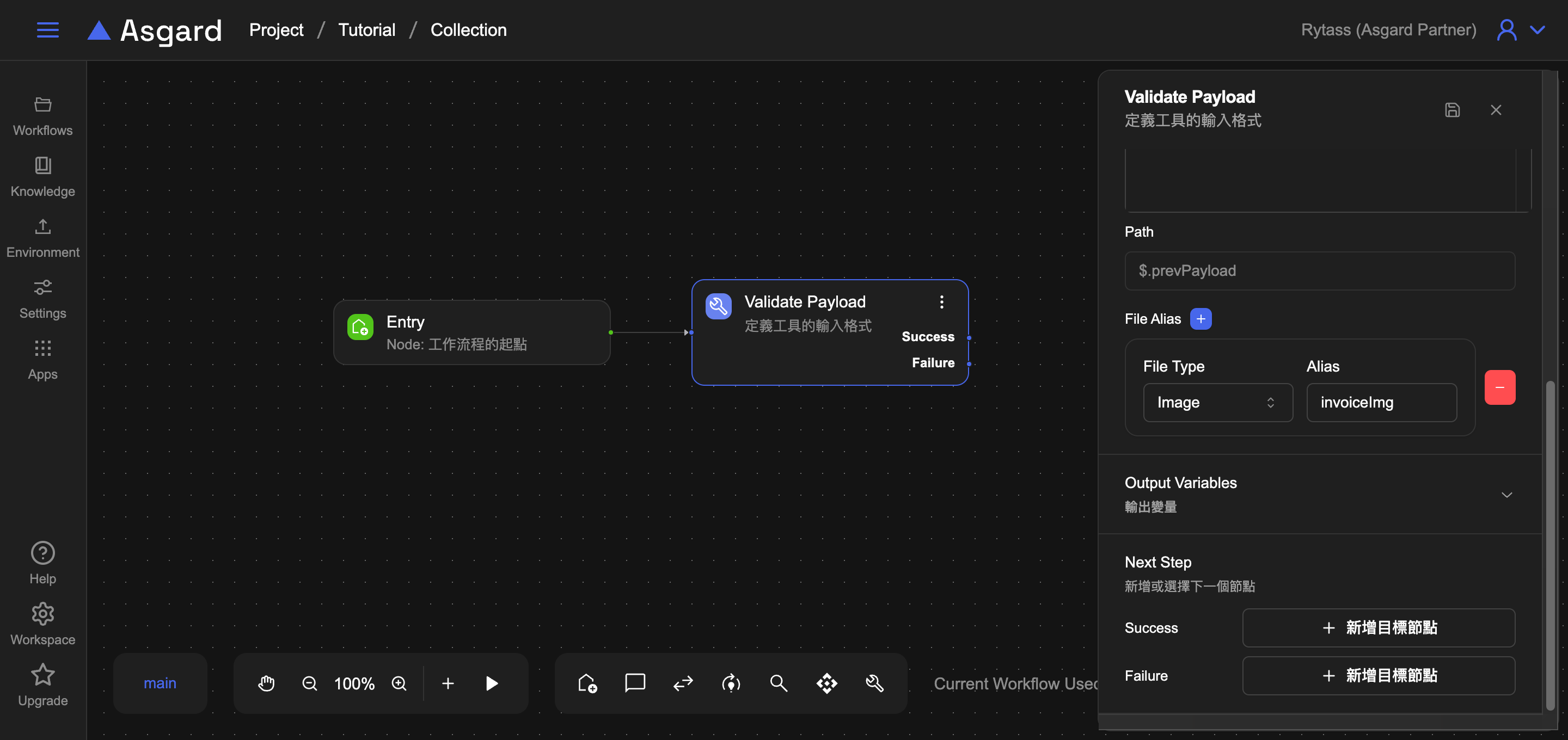
Task: Open the Validate Payload node three-dot menu
Action: tap(941, 302)
